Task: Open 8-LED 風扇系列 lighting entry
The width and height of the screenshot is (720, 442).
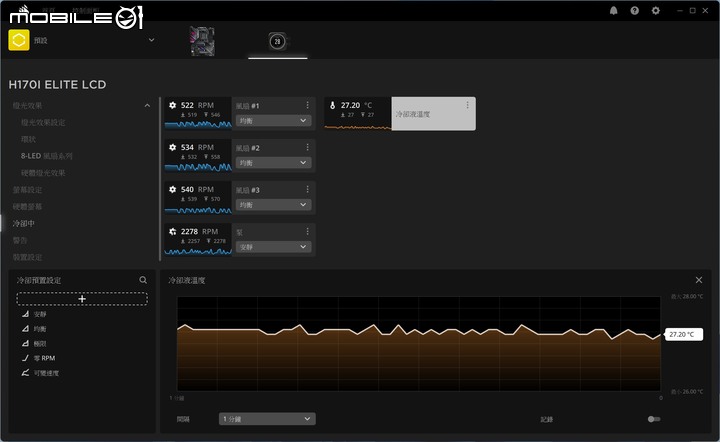Action: click(x=46, y=156)
